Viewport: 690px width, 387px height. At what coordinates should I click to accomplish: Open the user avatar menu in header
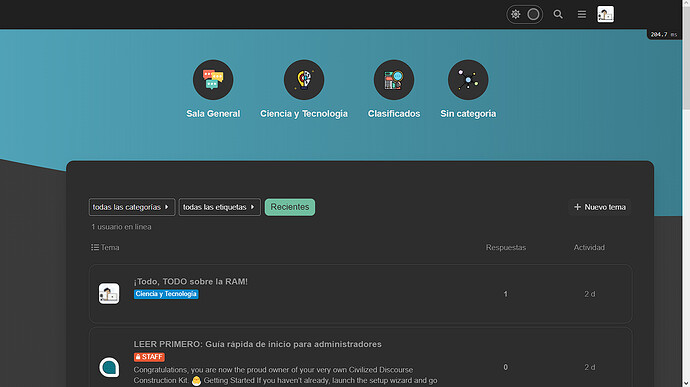(606, 15)
